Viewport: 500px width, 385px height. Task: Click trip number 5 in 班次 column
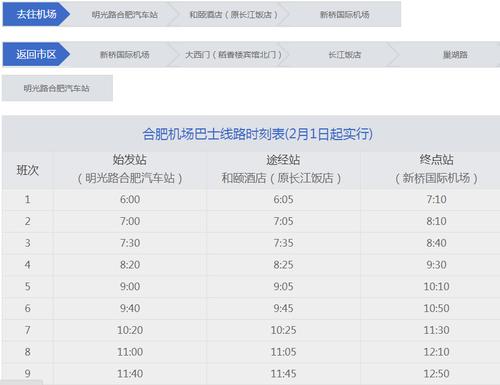[28, 286]
